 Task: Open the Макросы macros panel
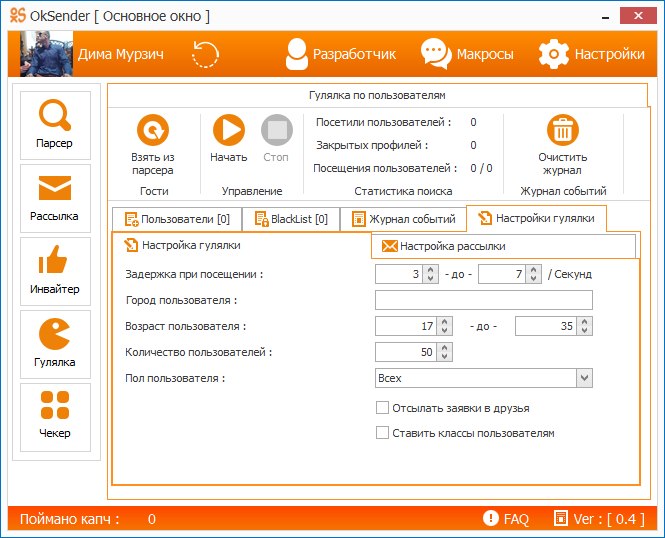point(467,54)
